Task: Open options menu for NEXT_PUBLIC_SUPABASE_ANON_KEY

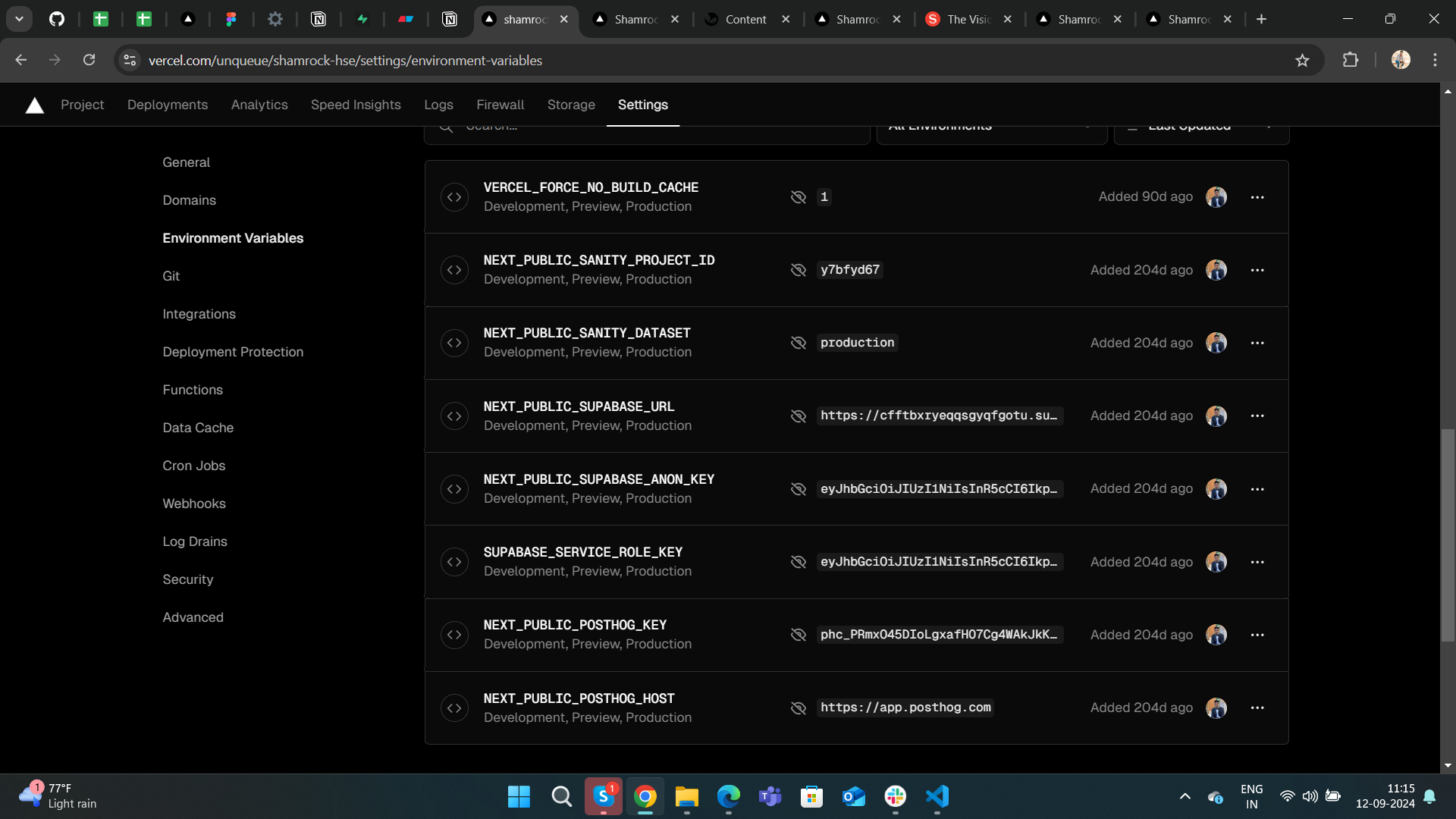Action: coord(1257,489)
